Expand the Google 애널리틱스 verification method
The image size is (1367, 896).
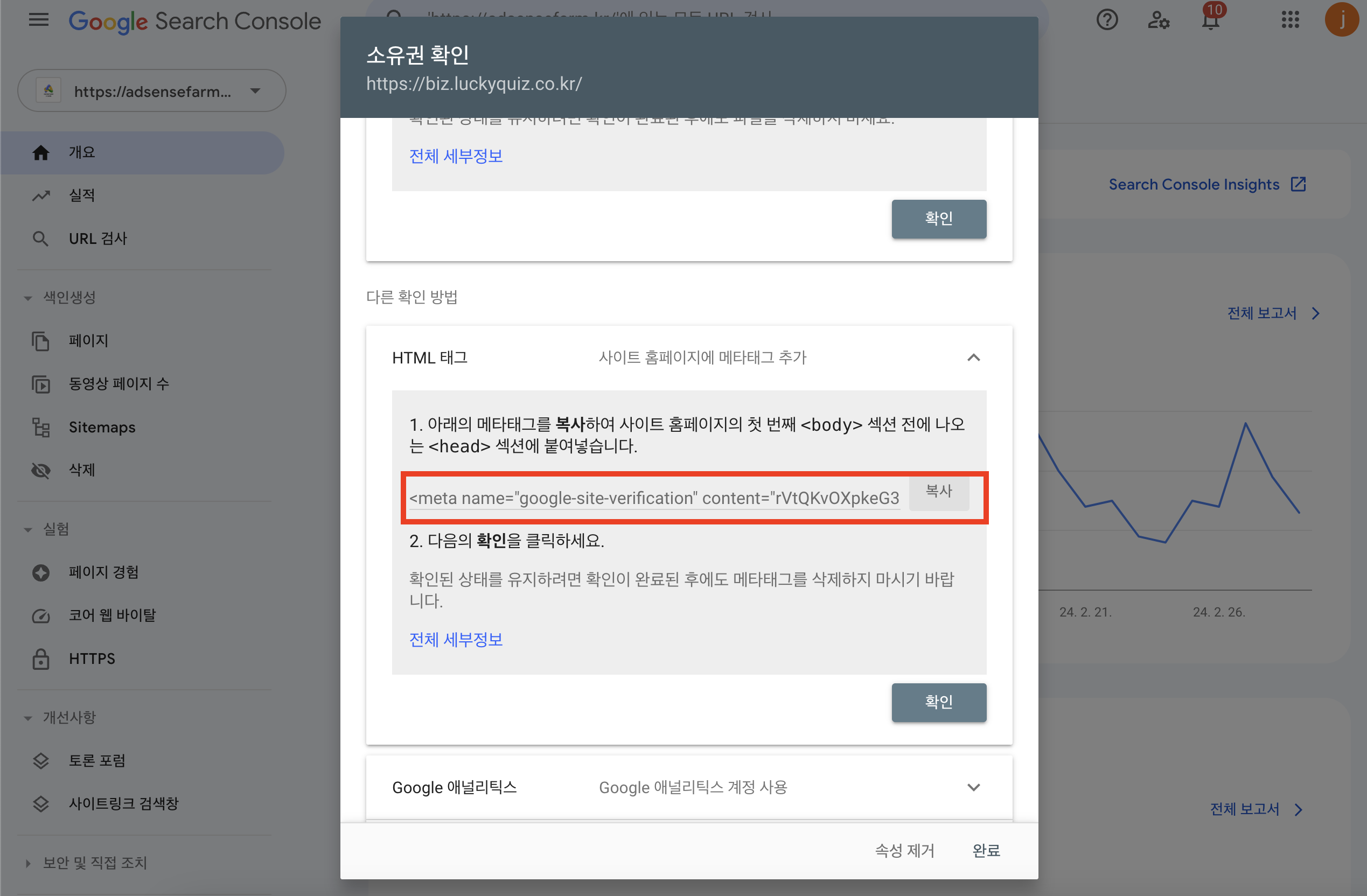pyautogui.click(x=974, y=787)
